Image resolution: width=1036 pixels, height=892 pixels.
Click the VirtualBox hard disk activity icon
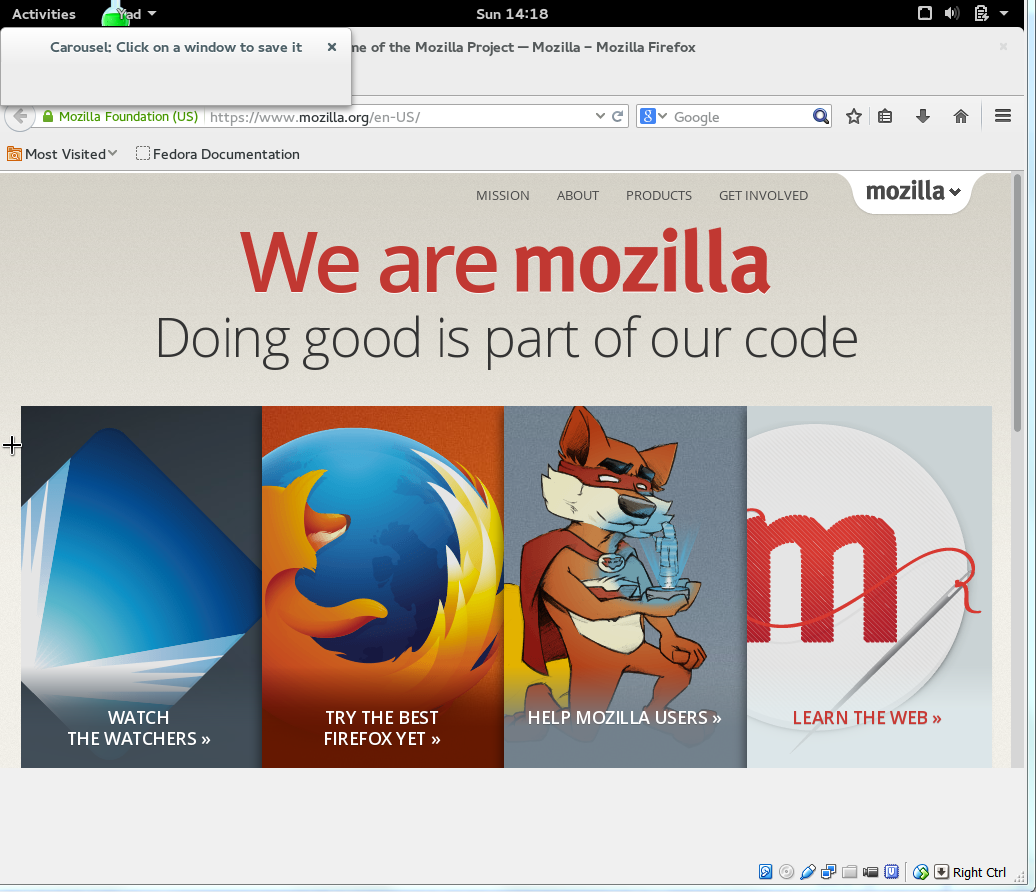765,872
